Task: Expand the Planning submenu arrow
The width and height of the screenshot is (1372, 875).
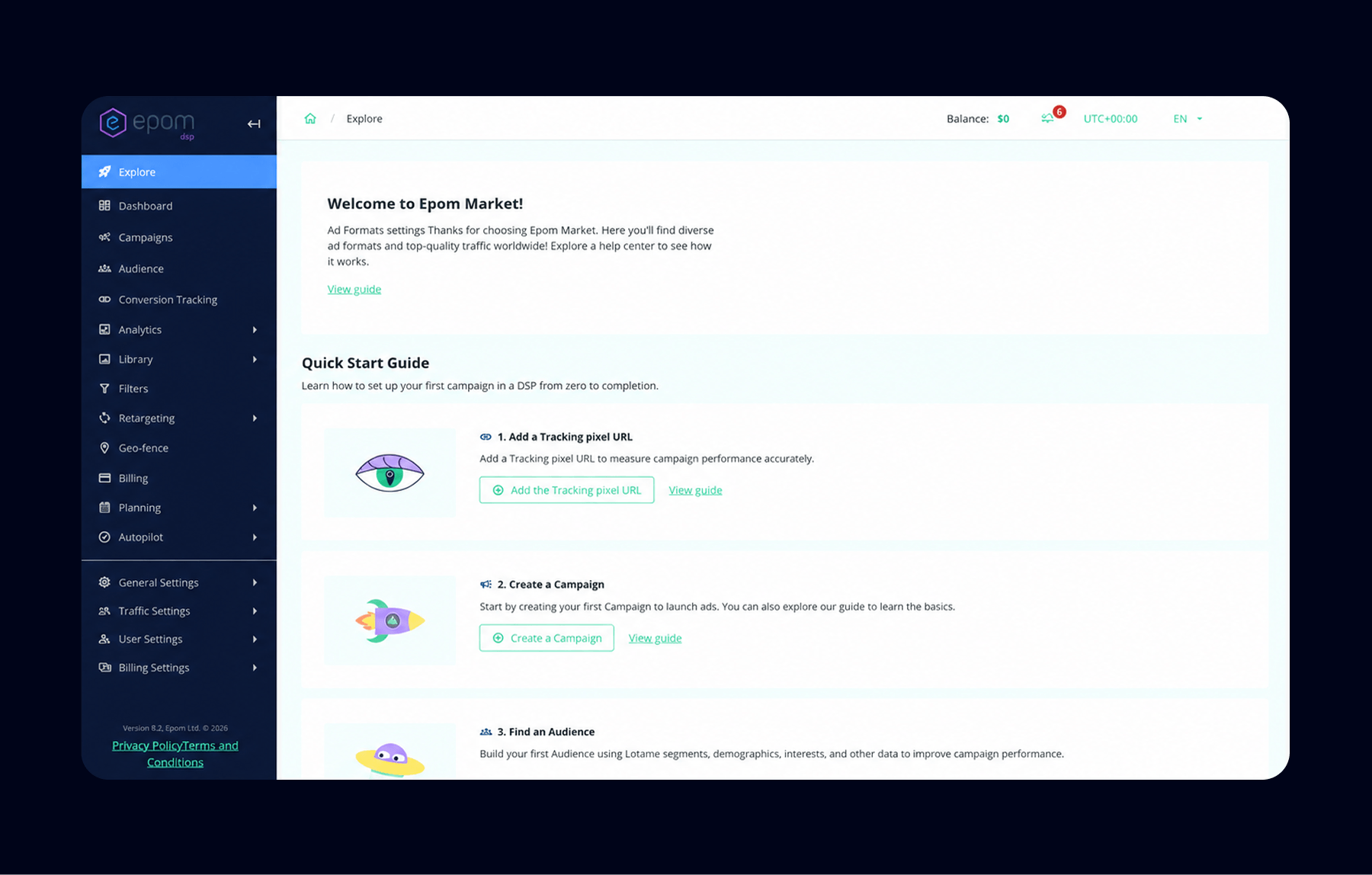Action: point(255,508)
